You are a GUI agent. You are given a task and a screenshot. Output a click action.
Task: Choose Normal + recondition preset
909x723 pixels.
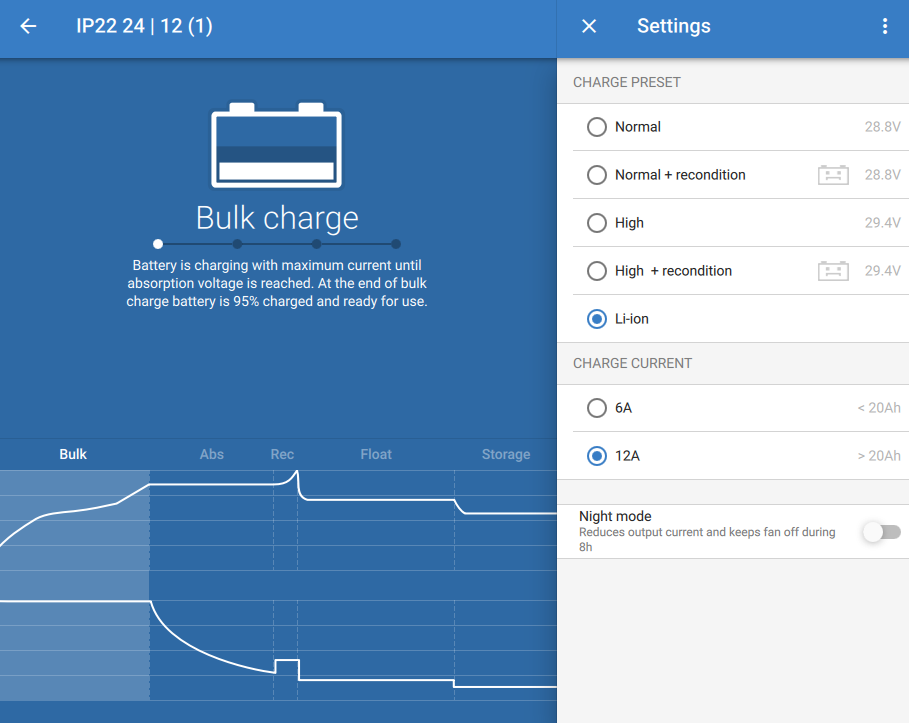click(597, 175)
